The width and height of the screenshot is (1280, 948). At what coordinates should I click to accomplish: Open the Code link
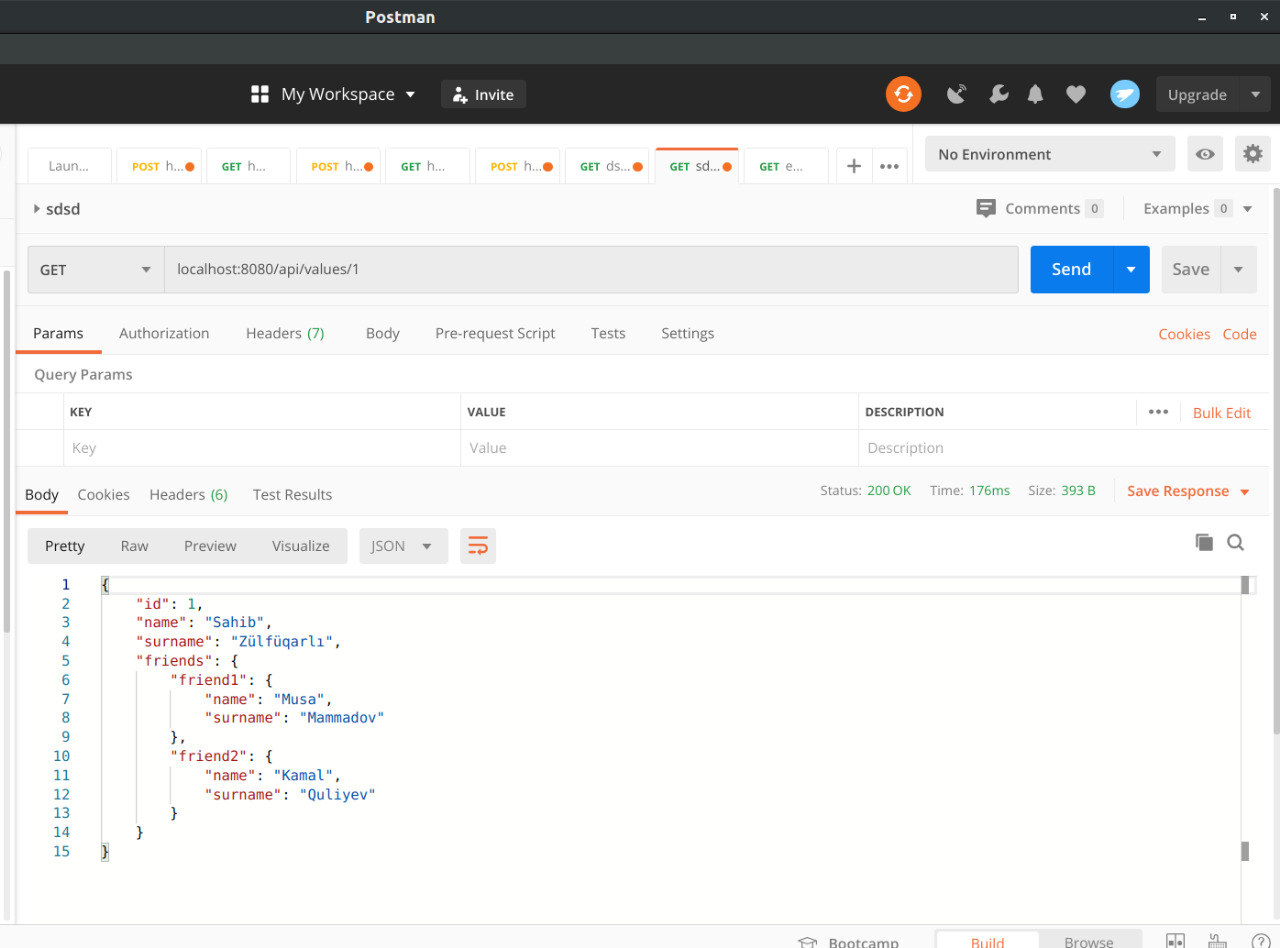point(1239,334)
